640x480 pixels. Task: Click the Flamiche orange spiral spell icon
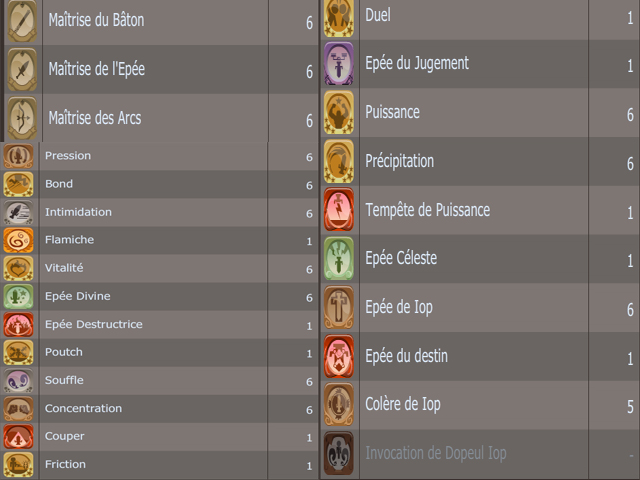[18, 240]
